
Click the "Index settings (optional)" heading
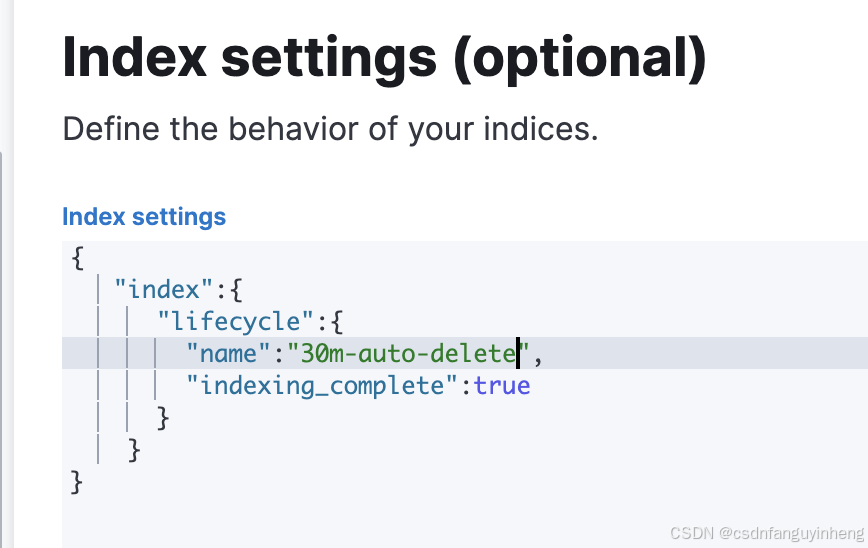(x=385, y=58)
